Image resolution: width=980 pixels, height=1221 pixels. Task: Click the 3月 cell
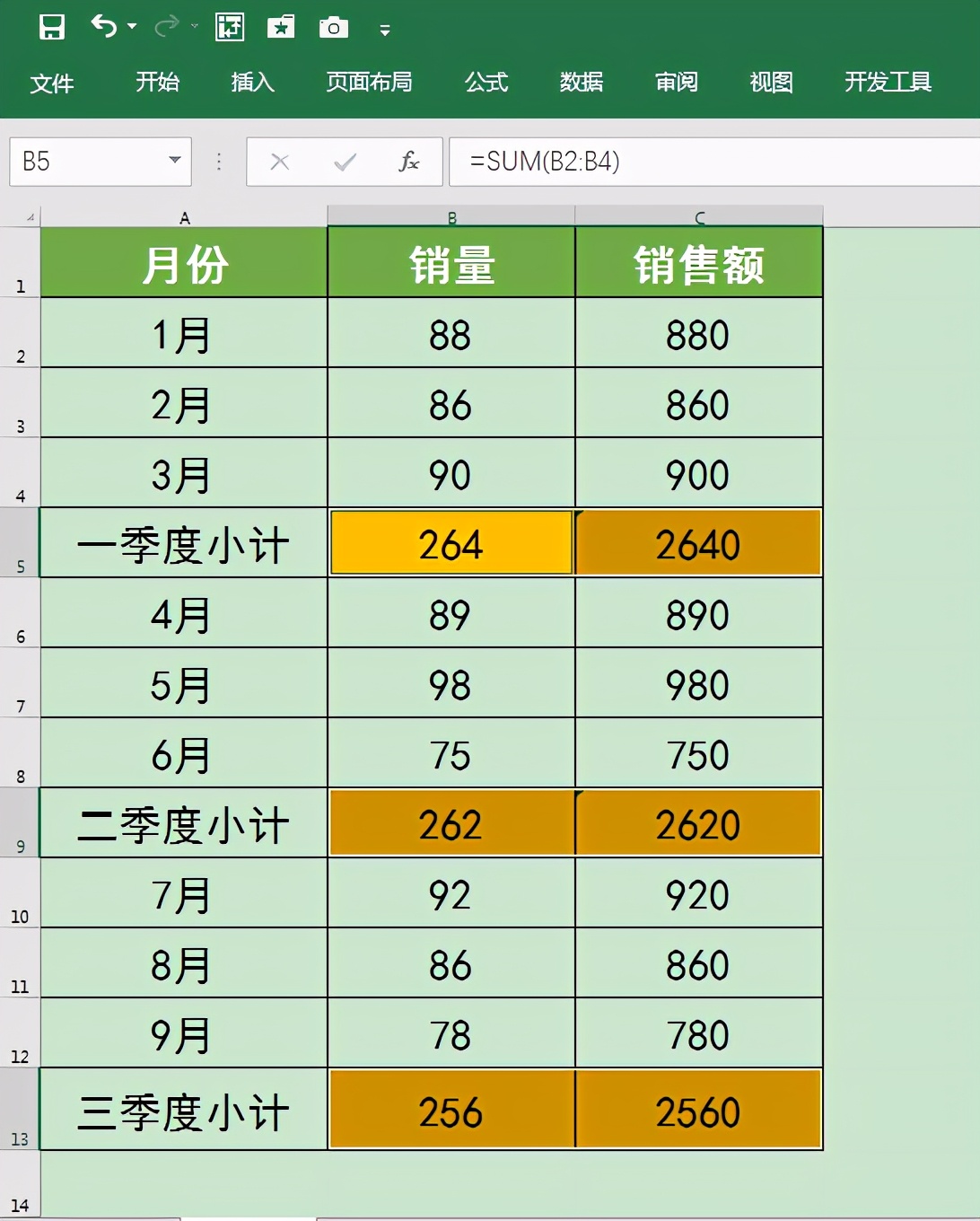[184, 472]
